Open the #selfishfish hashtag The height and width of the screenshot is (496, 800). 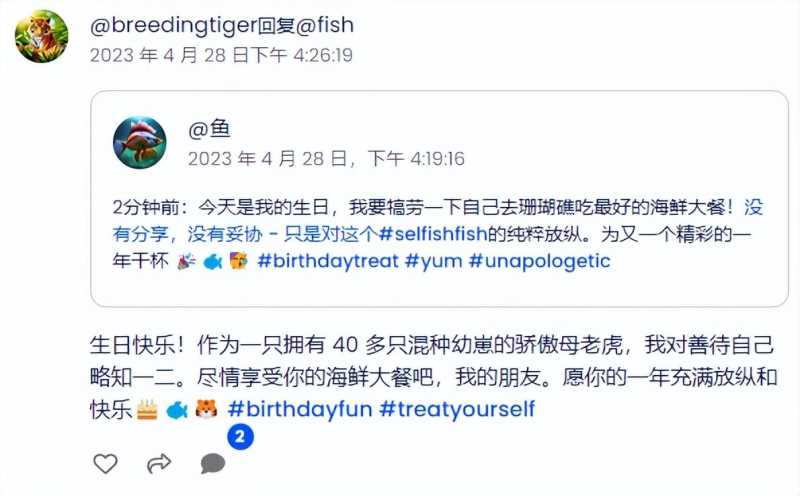(433, 234)
